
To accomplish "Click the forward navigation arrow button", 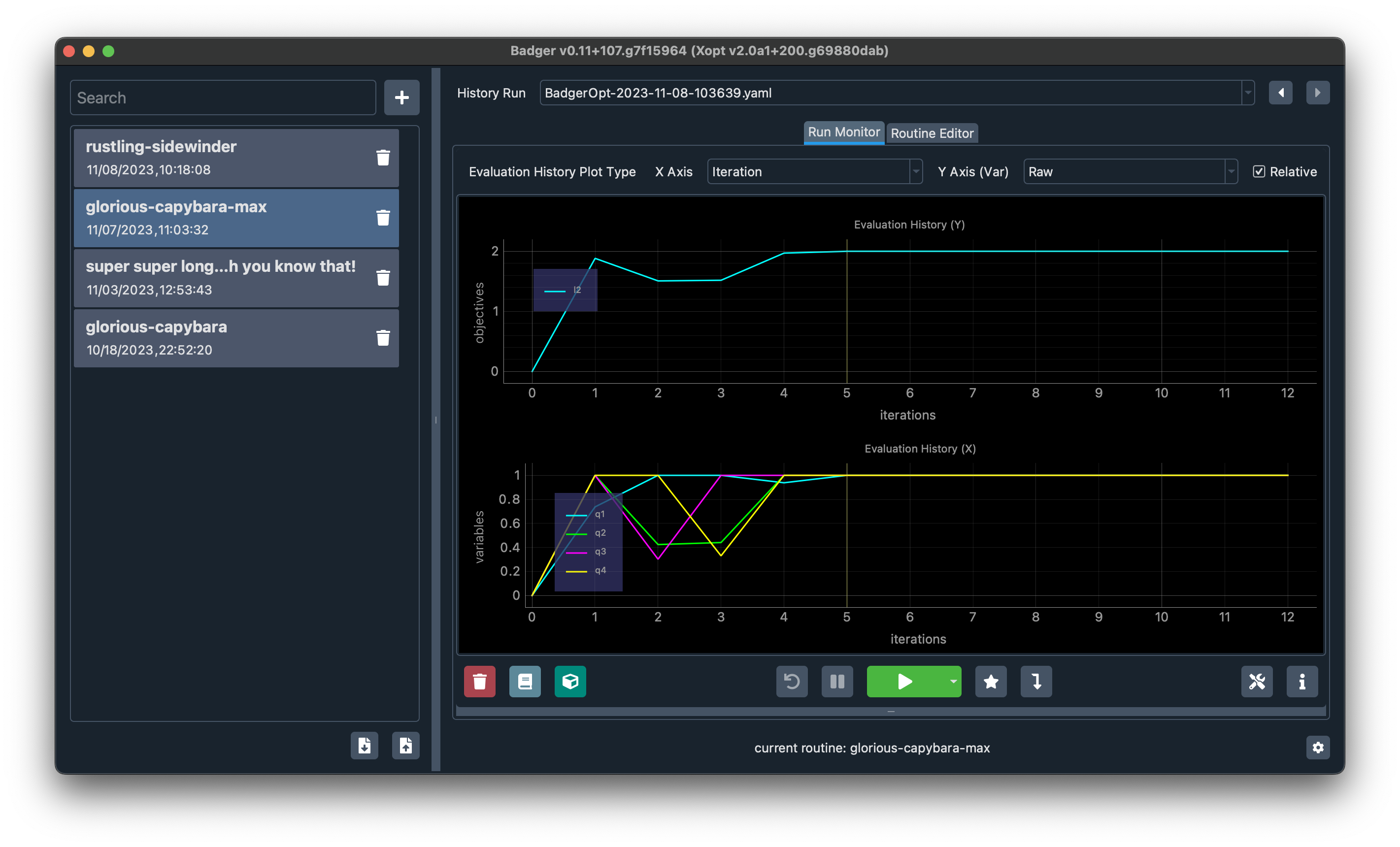I will [1318, 93].
